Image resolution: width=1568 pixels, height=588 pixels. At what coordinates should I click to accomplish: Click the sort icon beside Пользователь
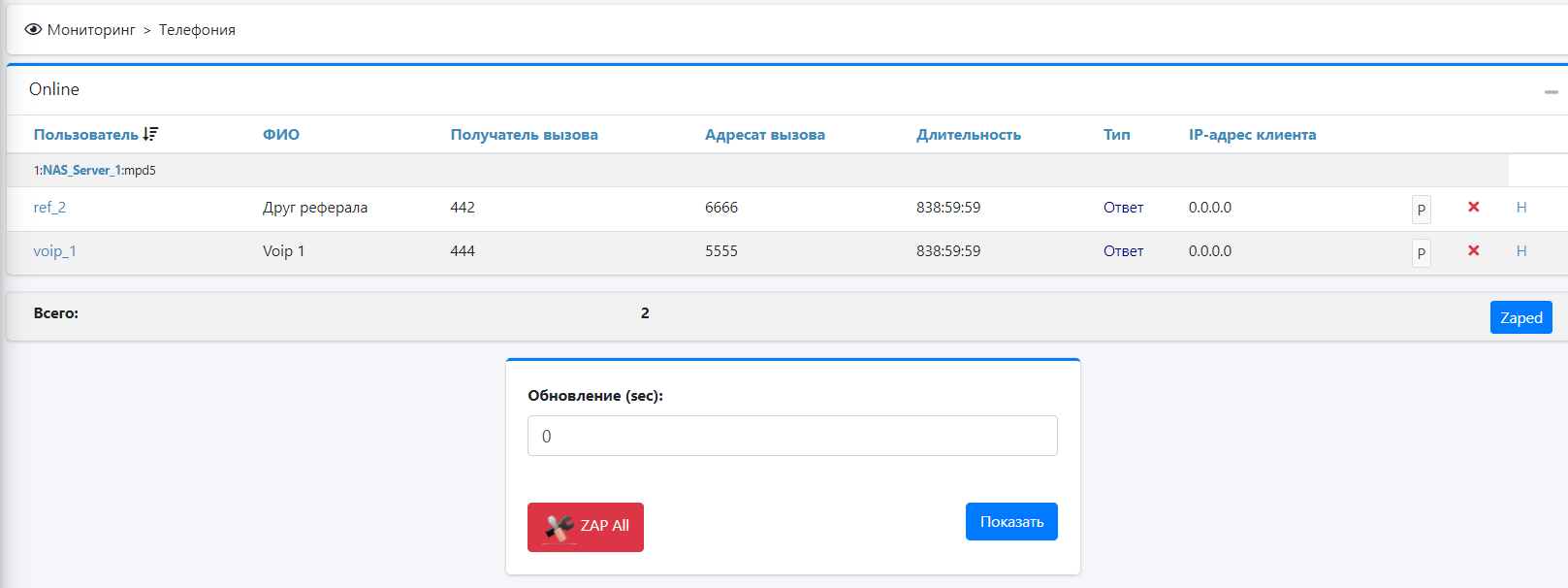(x=150, y=134)
